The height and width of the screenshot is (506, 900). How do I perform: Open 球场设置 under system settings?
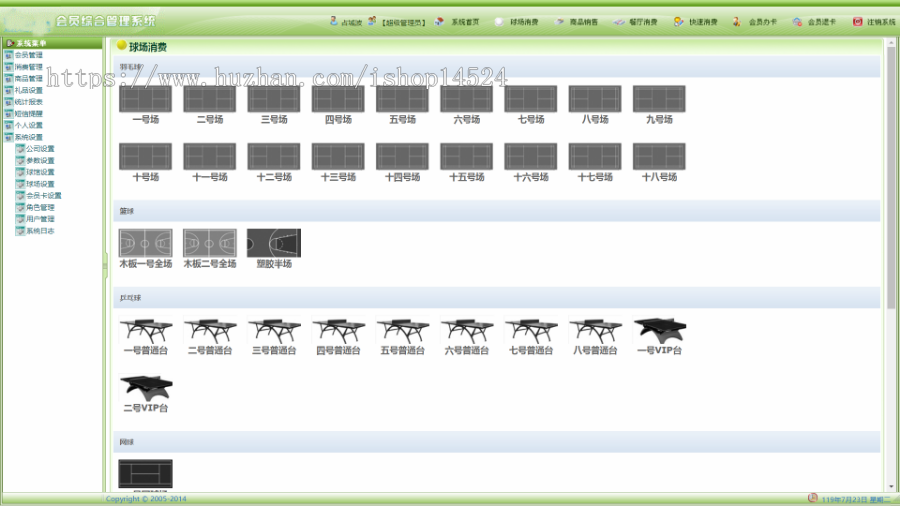[40, 184]
